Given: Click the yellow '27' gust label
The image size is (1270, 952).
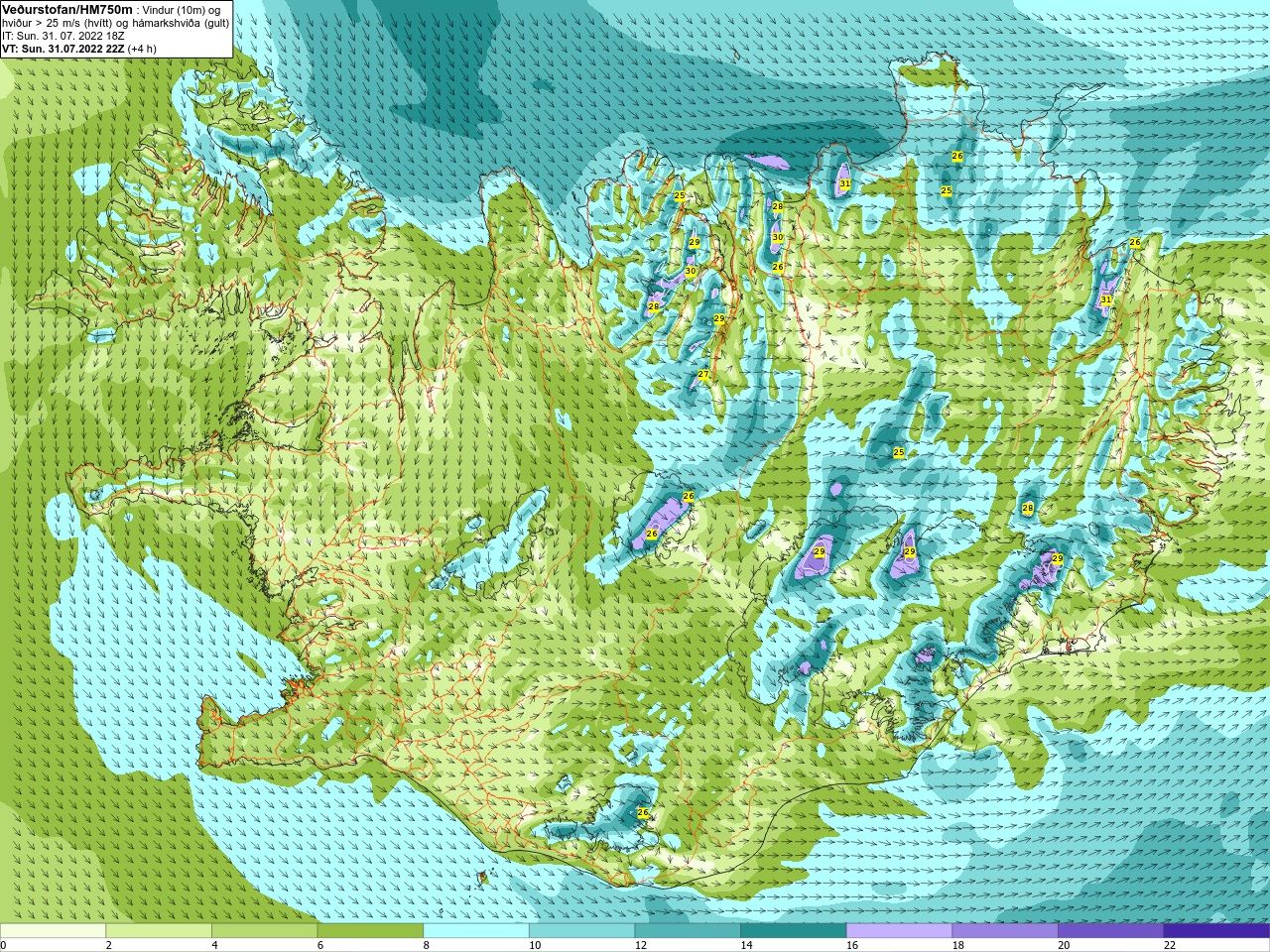Looking at the screenshot, I should (x=703, y=374).
